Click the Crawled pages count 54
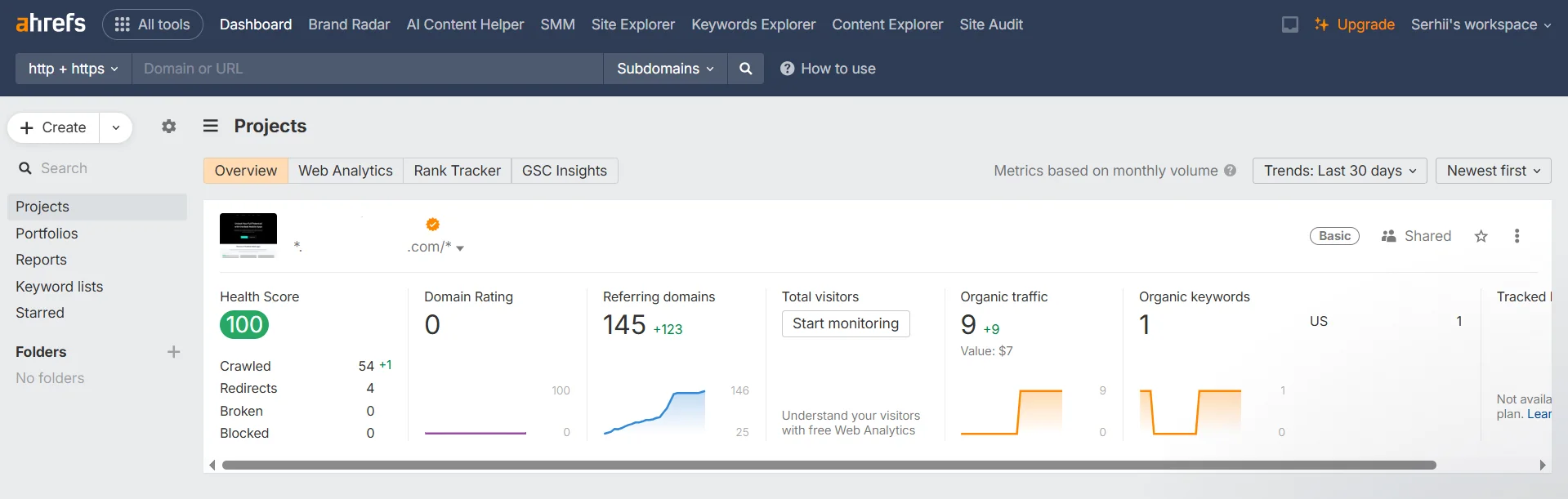This screenshot has height=499, width=1568. (x=366, y=366)
